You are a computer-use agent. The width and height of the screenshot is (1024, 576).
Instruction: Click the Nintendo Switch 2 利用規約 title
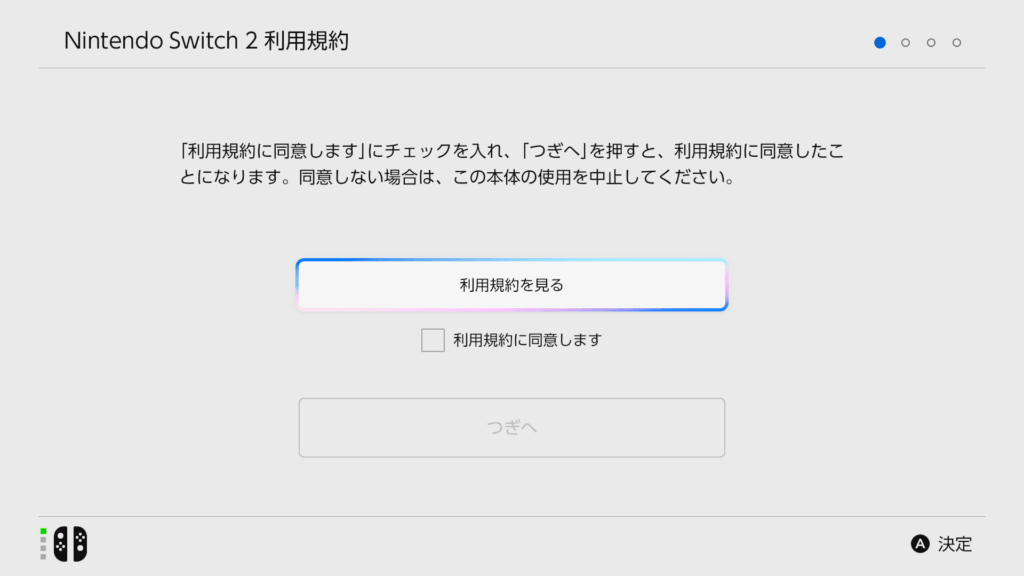pos(206,41)
